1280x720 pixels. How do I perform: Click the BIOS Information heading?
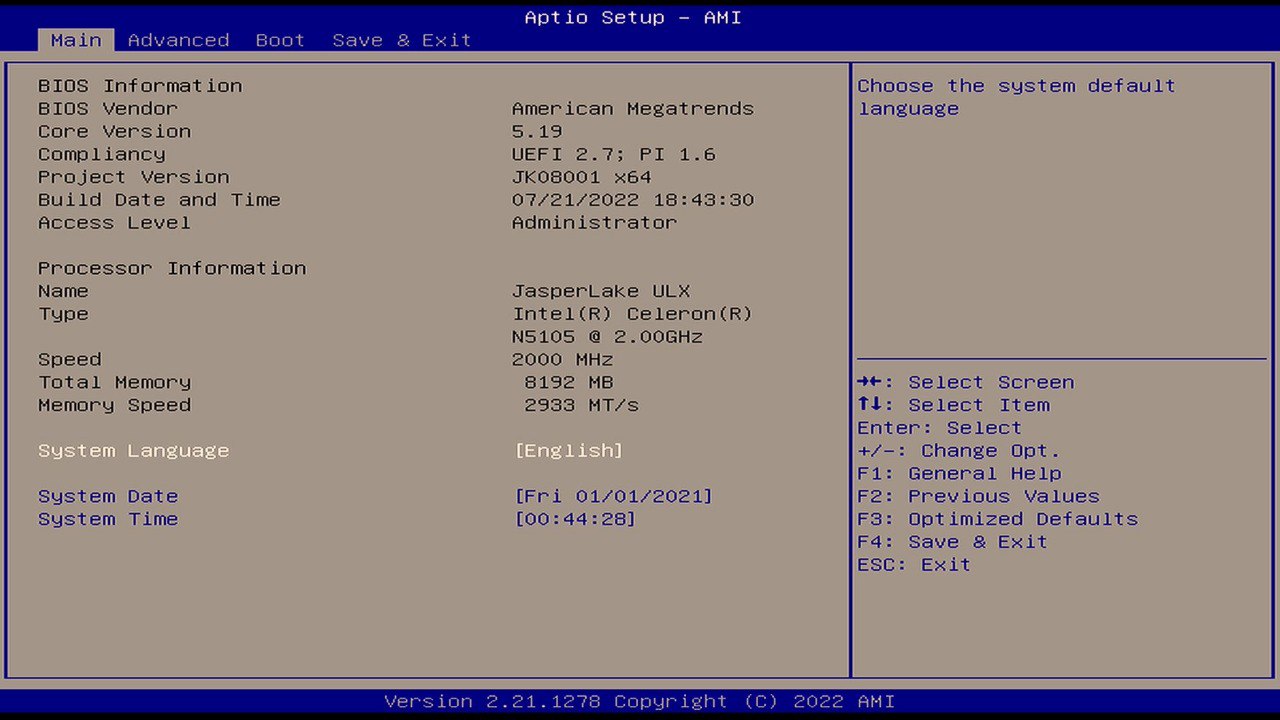[140, 86]
